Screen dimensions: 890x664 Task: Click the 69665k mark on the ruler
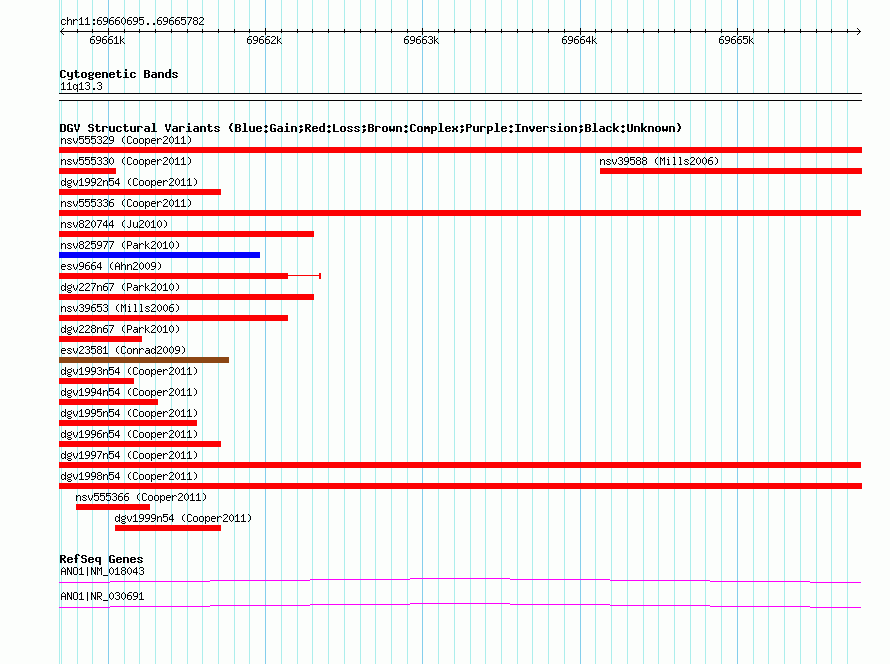click(736, 40)
